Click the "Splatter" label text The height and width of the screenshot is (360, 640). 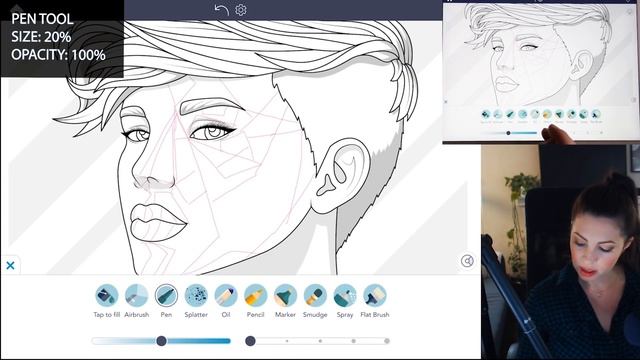[196, 315]
